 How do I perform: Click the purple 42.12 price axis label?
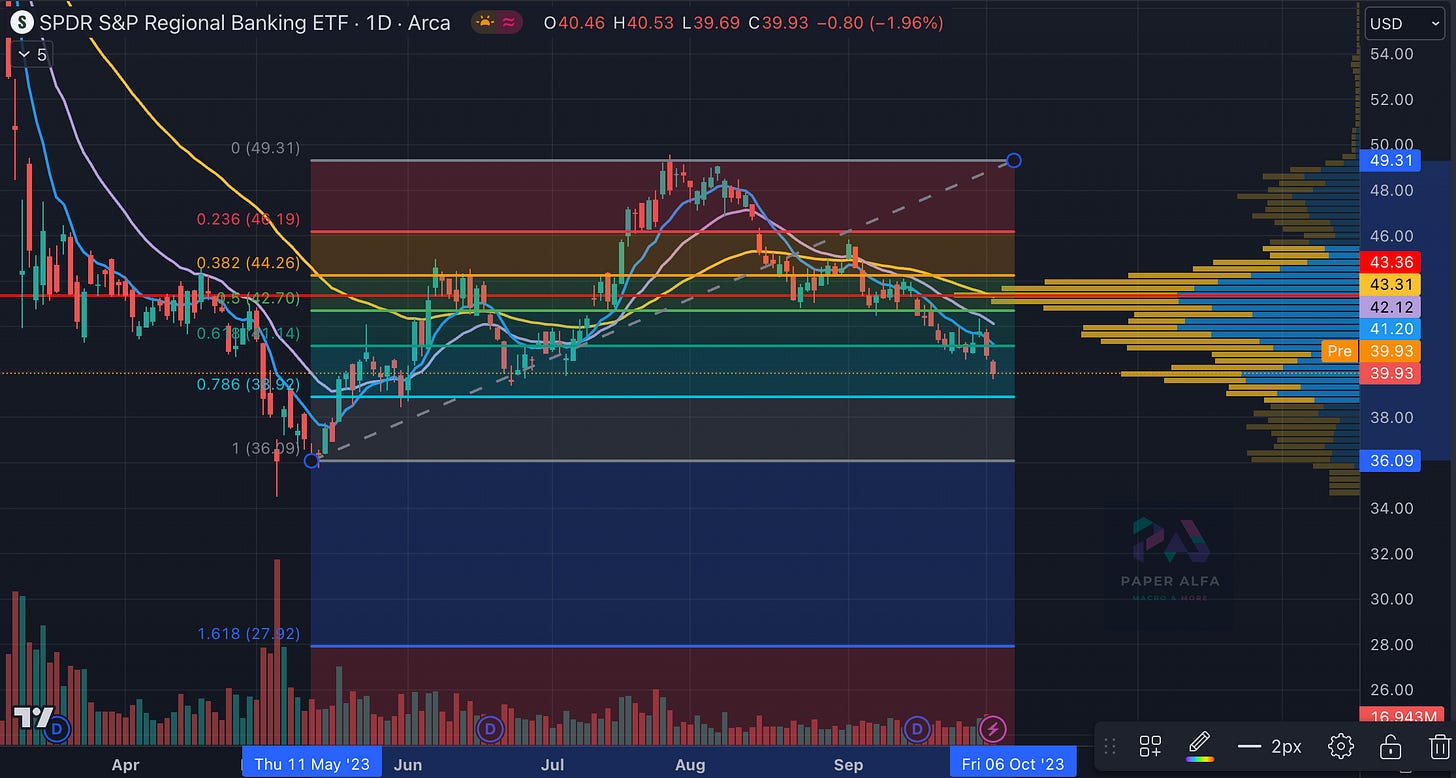pyautogui.click(x=1390, y=306)
